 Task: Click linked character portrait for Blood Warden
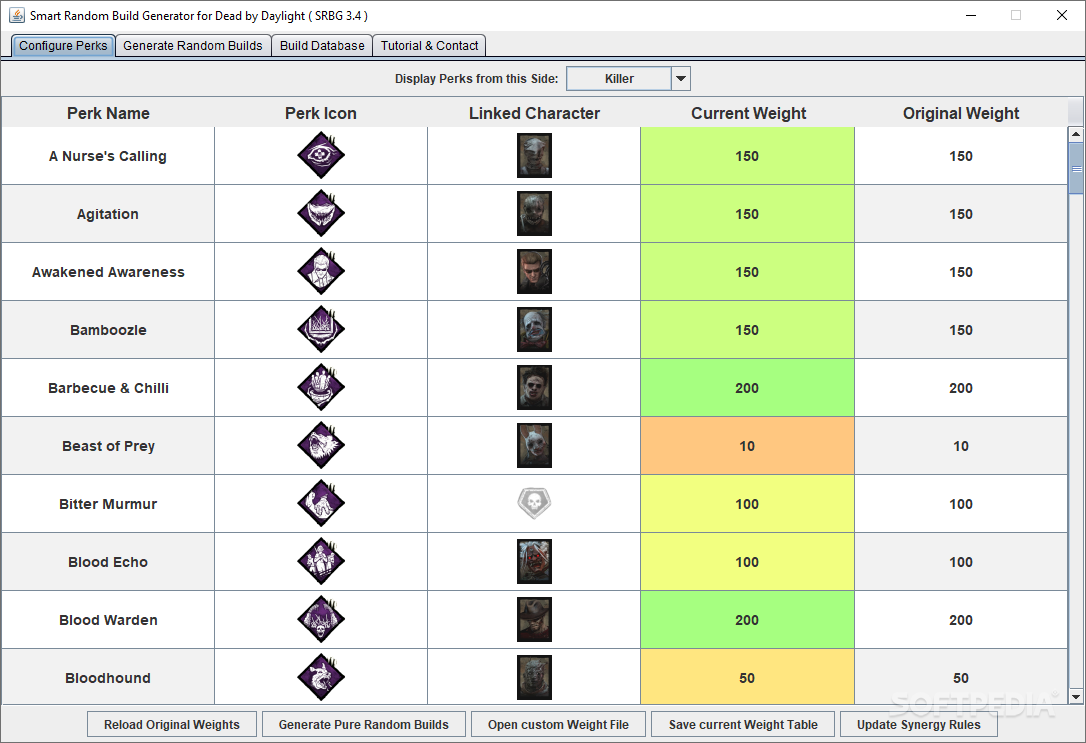tap(534, 620)
